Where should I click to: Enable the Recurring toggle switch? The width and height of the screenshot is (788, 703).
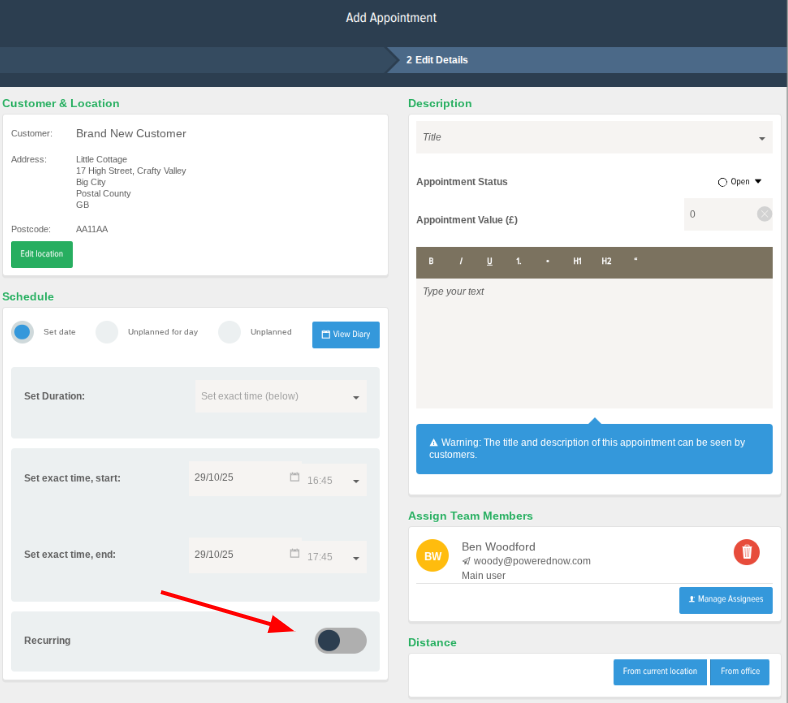(340, 640)
